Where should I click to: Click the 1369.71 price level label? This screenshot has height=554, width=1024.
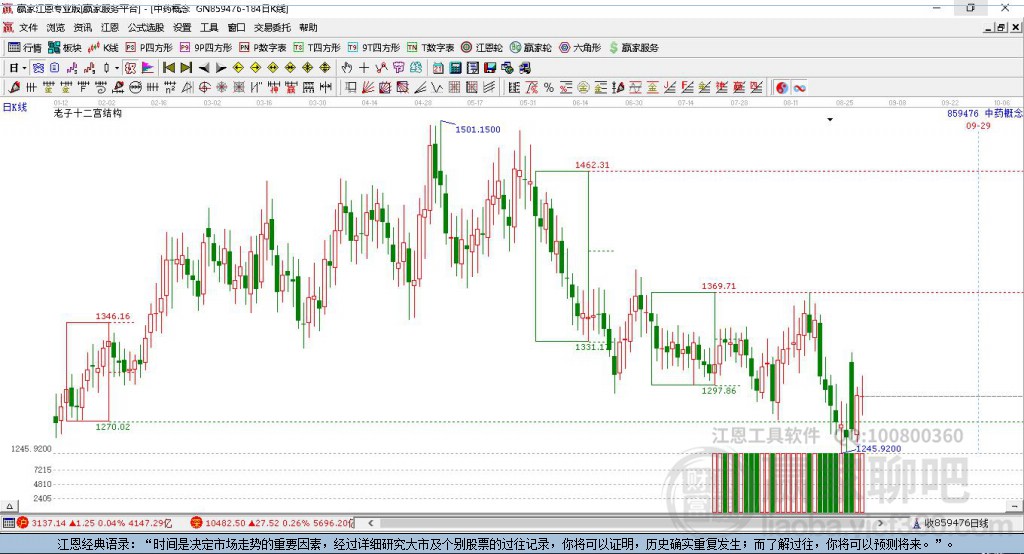[718, 286]
